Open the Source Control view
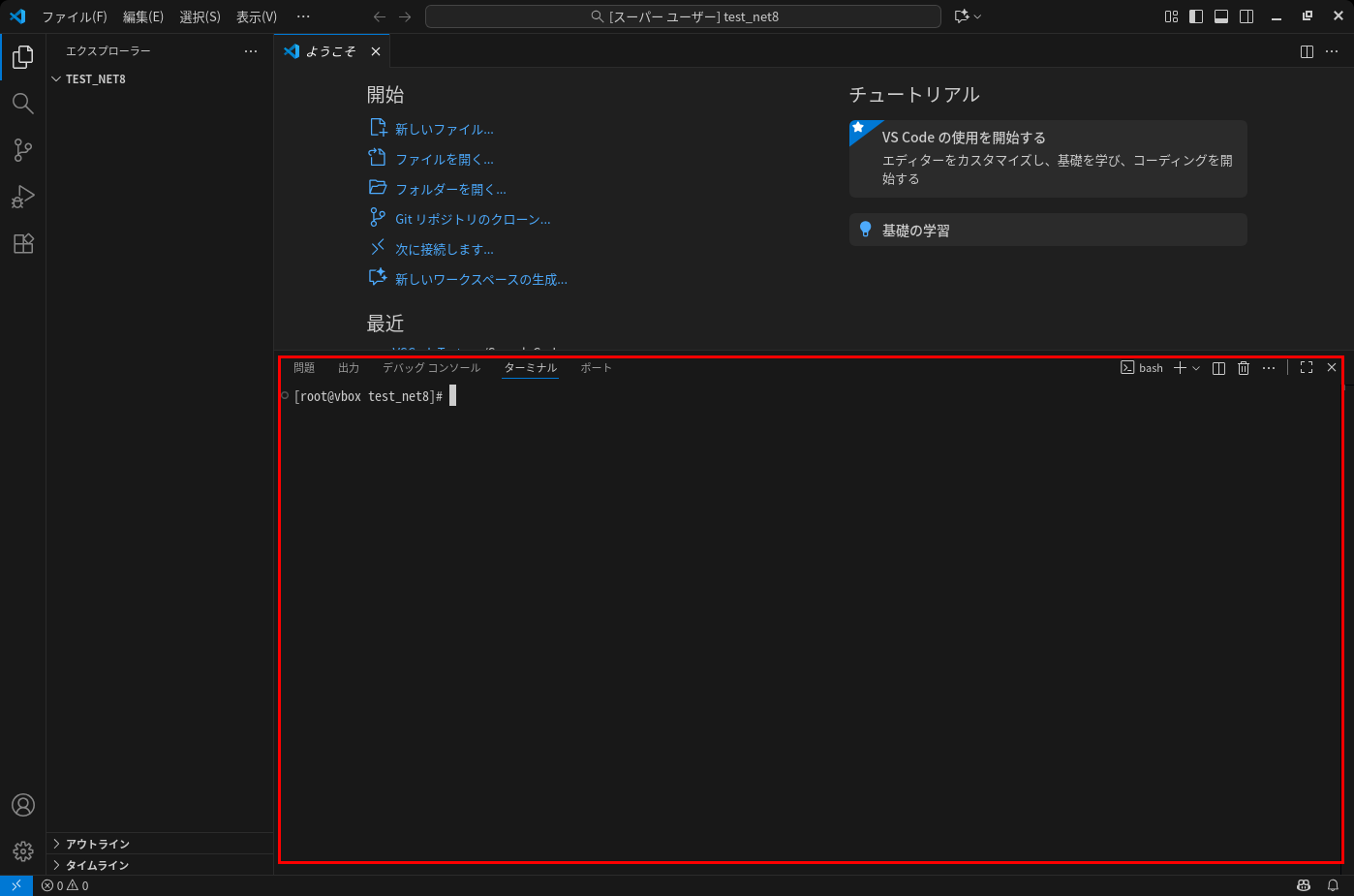1354x896 pixels. (x=23, y=150)
